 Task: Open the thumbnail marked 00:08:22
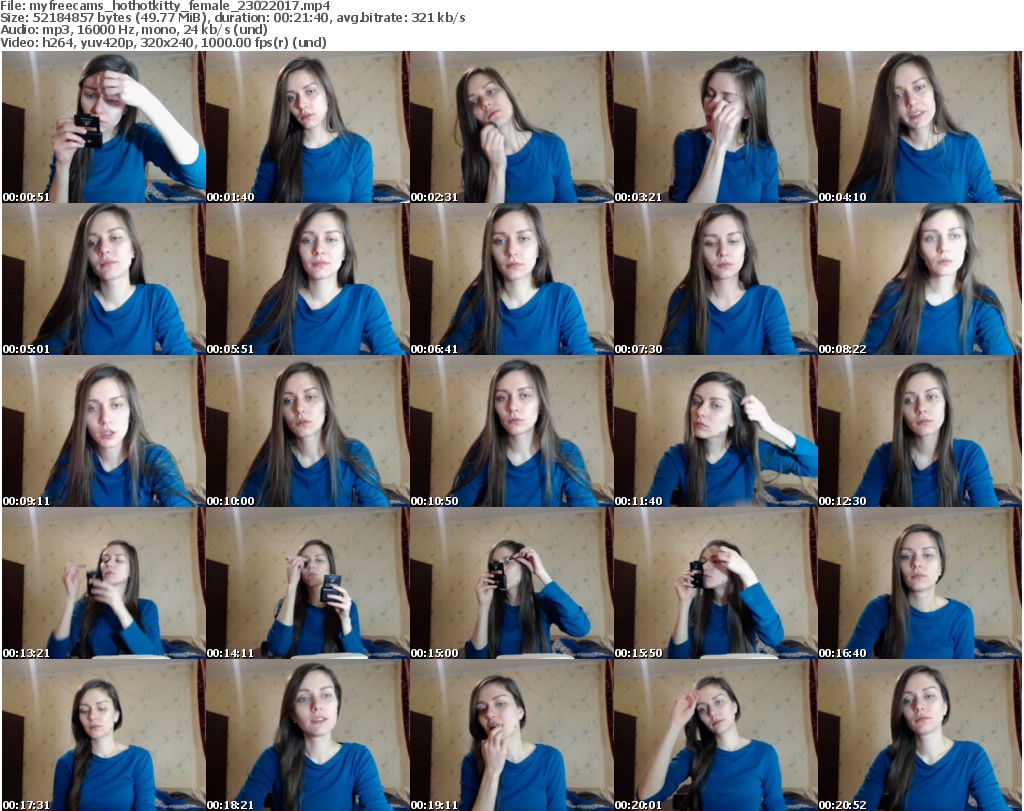tap(920, 279)
